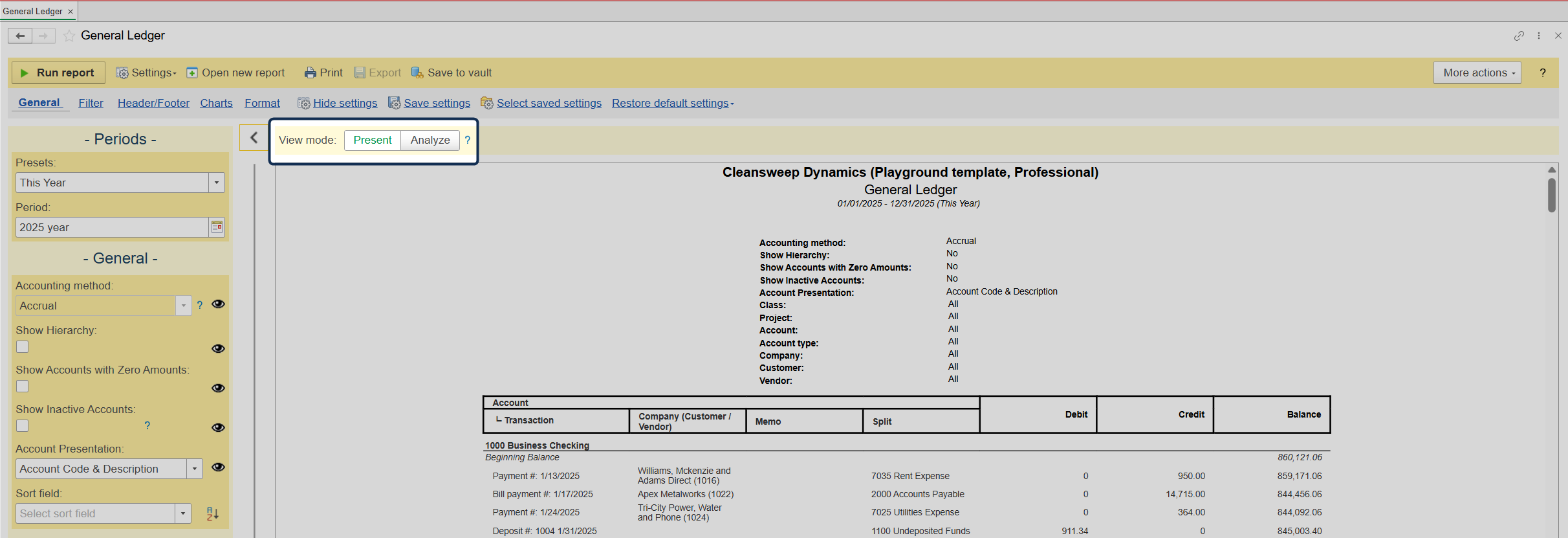Check Show Accounts with Zero Amounts
Viewport: 1568px width, 538px height.
(x=23, y=387)
